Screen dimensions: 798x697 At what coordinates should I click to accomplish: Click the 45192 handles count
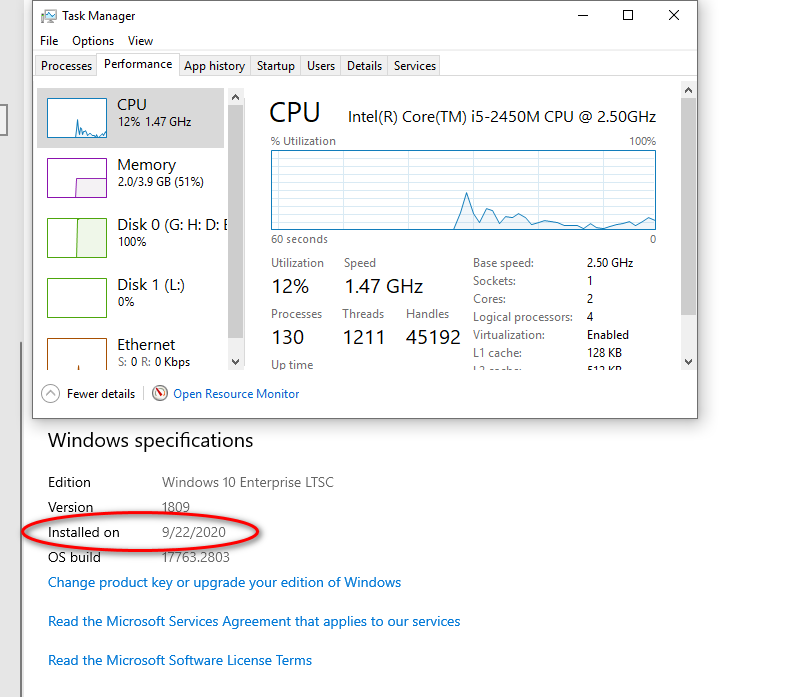433,337
